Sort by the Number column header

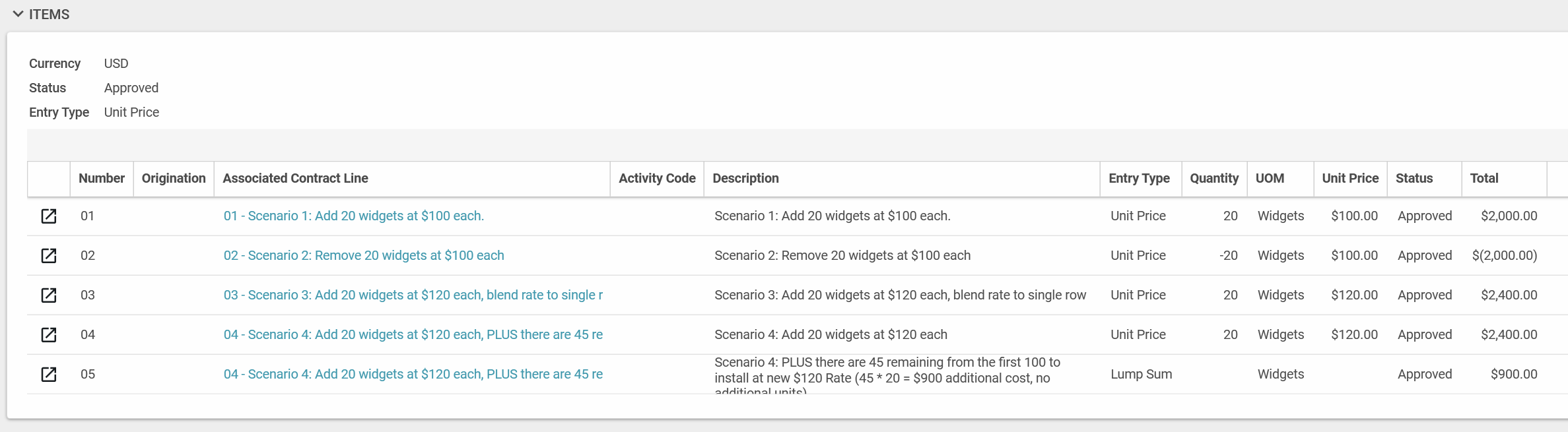tap(101, 179)
